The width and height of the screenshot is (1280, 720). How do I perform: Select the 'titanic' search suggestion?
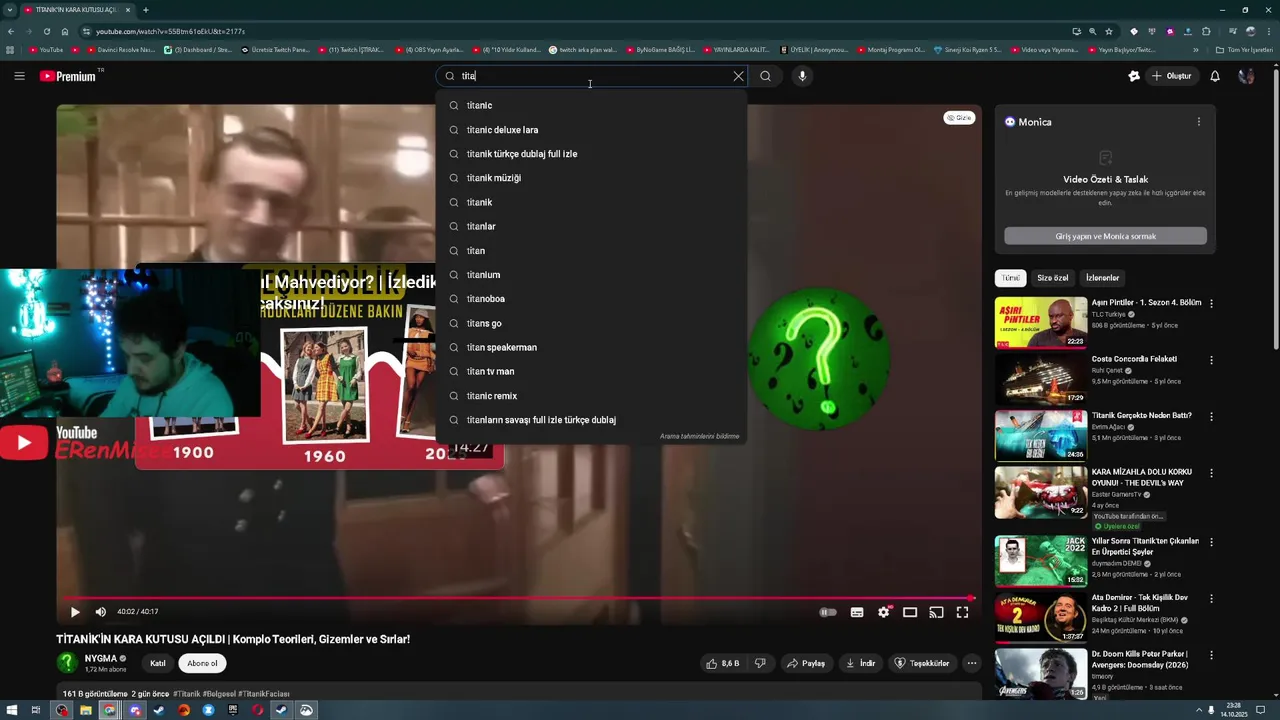[x=591, y=105]
